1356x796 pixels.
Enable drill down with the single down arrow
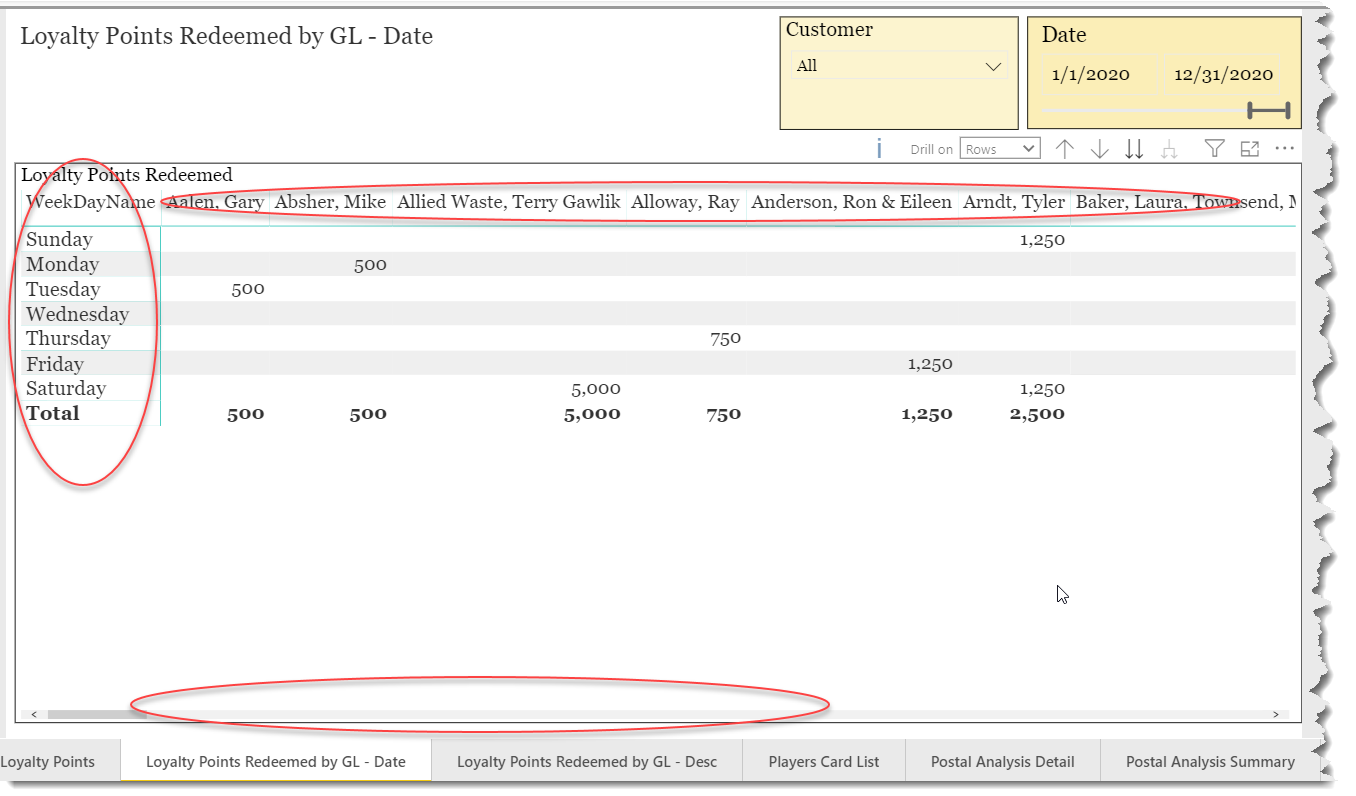click(x=1100, y=149)
